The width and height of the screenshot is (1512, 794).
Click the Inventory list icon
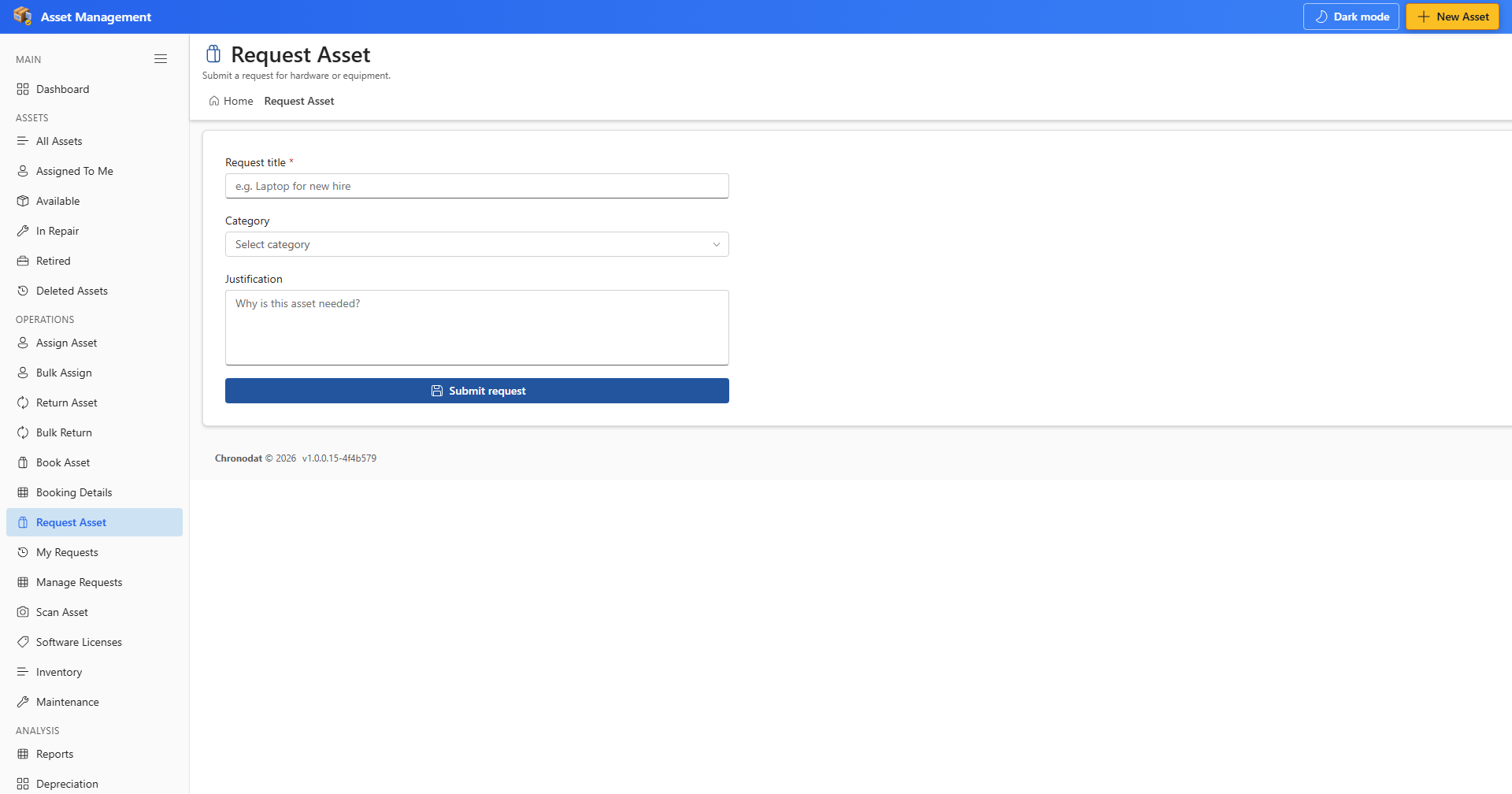(23, 672)
